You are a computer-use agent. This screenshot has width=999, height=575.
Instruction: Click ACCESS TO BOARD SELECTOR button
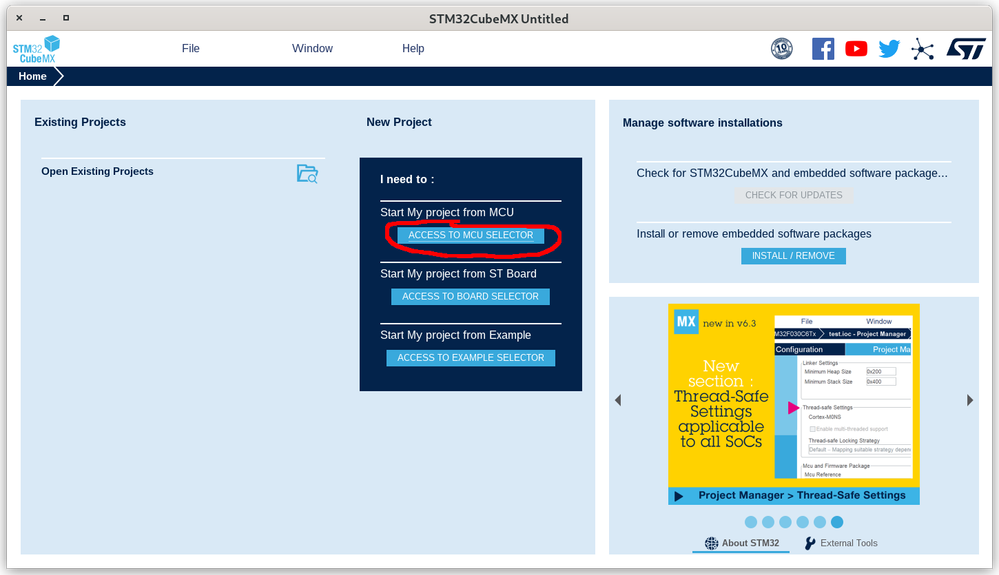point(470,297)
